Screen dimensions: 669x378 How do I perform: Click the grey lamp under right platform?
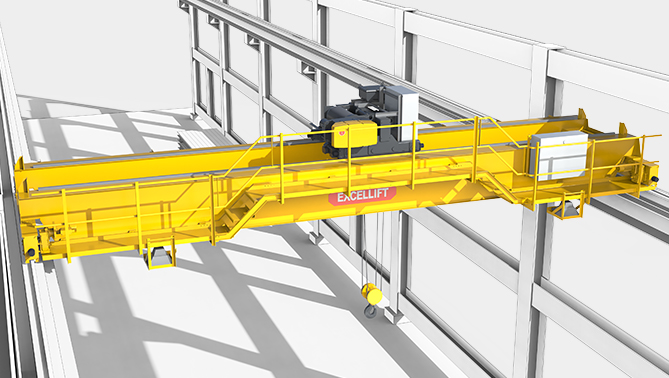pyautogui.click(x=568, y=209)
